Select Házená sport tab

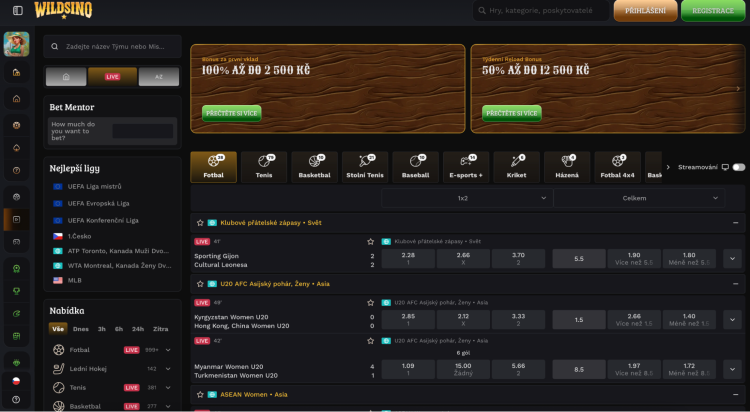tap(567, 167)
